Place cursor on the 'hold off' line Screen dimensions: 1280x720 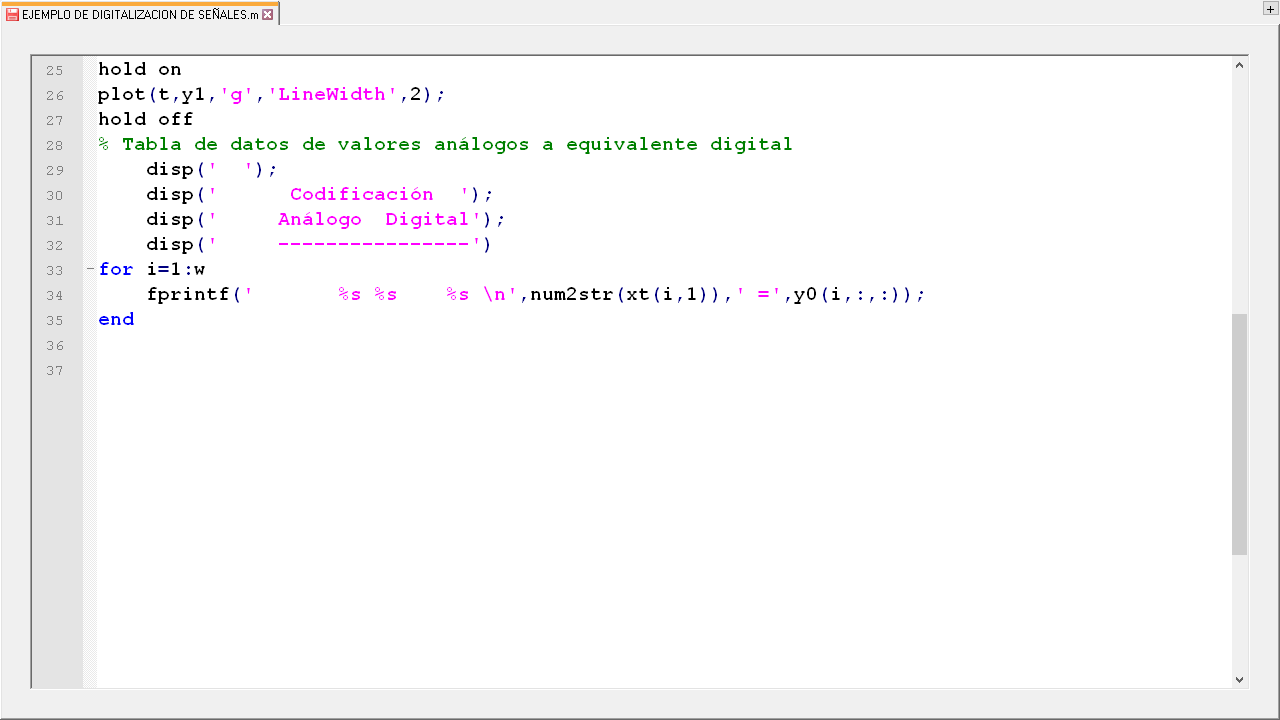pyautogui.click(x=146, y=119)
